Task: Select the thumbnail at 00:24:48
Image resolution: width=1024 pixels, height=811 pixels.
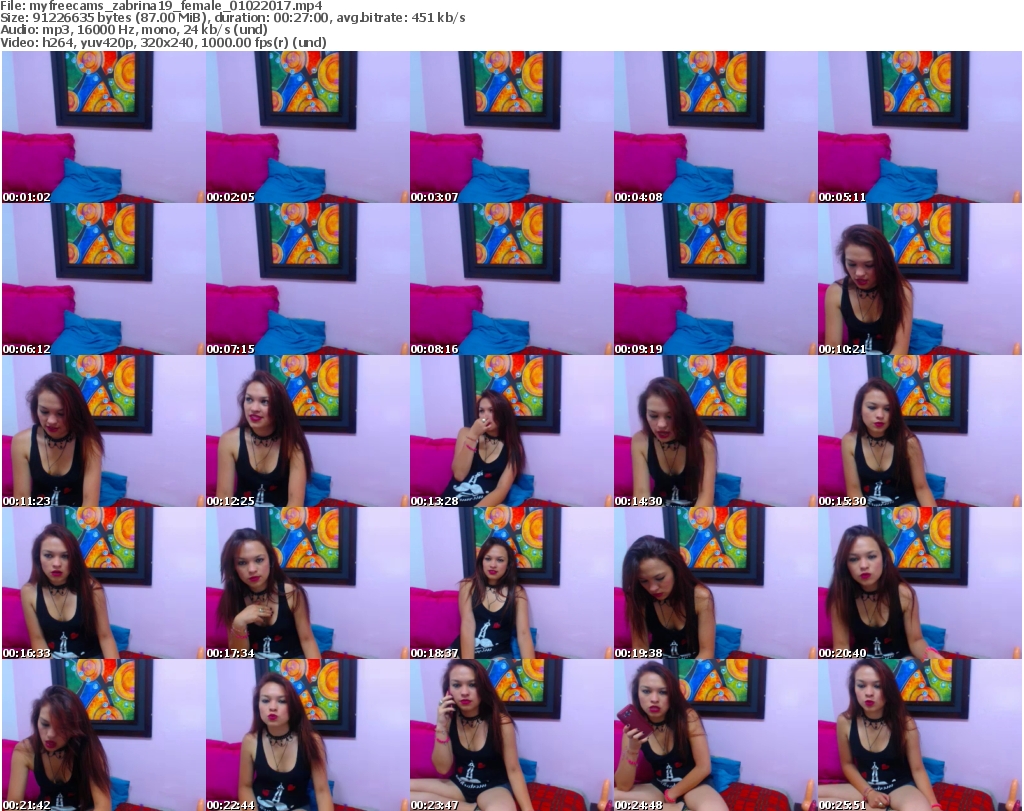Action: pyautogui.click(x=716, y=735)
